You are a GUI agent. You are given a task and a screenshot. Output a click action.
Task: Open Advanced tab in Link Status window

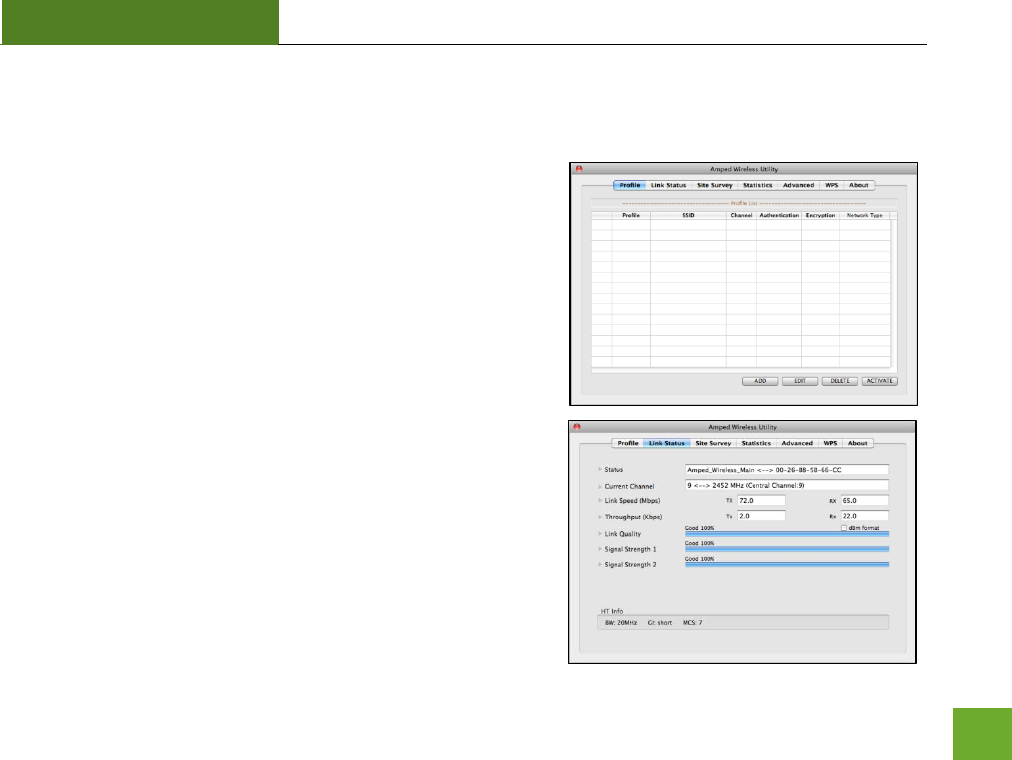pyautogui.click(x=797, y=443)
